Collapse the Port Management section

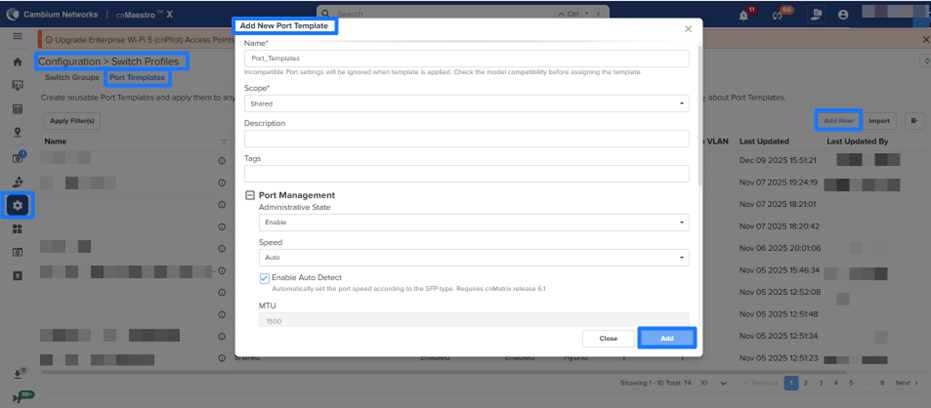click(250, 195)
